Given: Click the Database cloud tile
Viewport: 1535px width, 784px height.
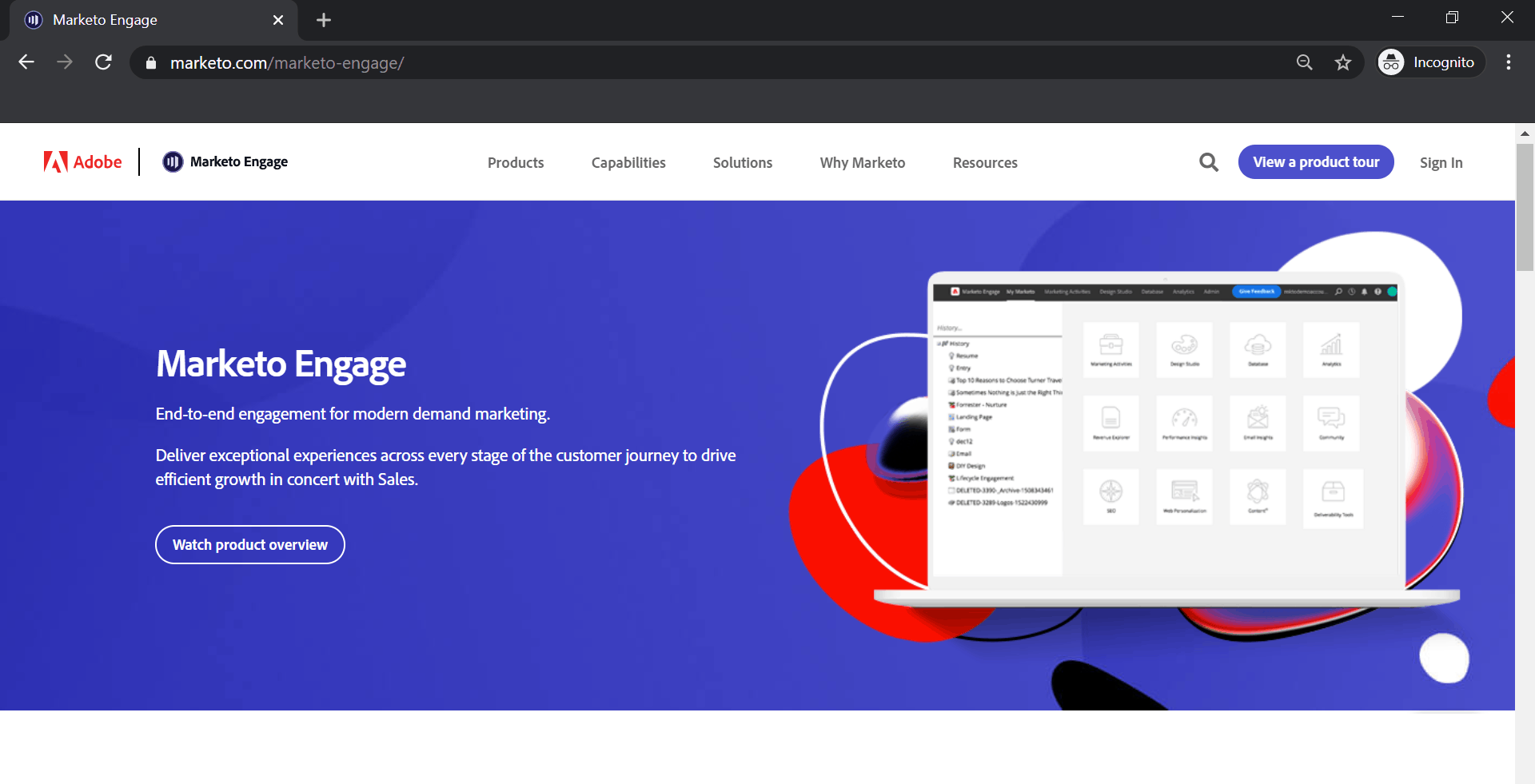Looking at the screenshot, I should pos(1258,349).
